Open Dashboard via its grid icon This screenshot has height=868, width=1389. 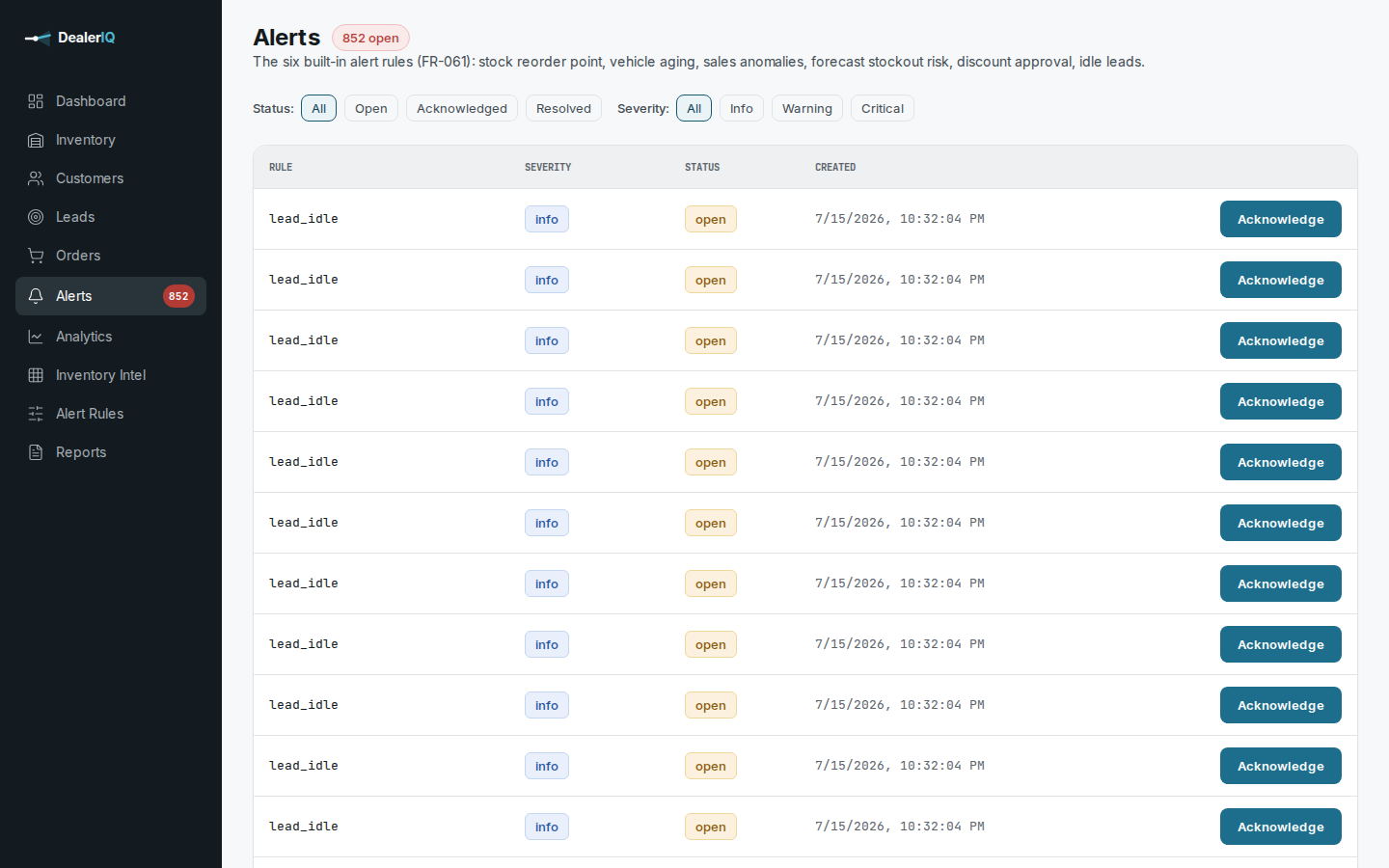click(x=36, y=101)
